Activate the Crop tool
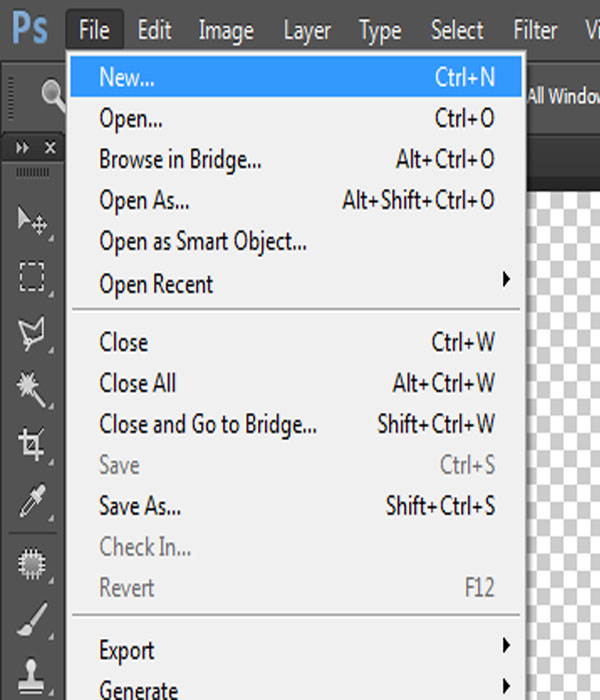600x700 pixels. pos(32,443)
